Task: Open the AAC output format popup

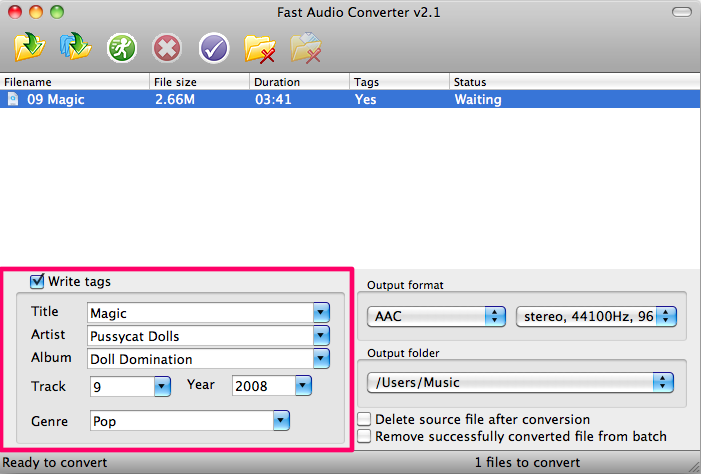Action: (x=436, y=317)
